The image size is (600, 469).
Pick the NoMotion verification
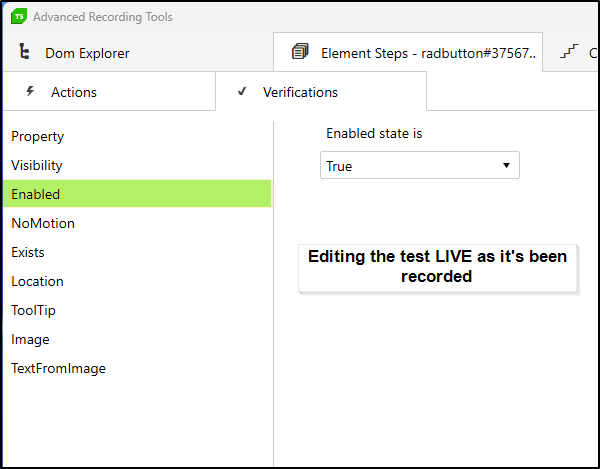coord(43,223)
